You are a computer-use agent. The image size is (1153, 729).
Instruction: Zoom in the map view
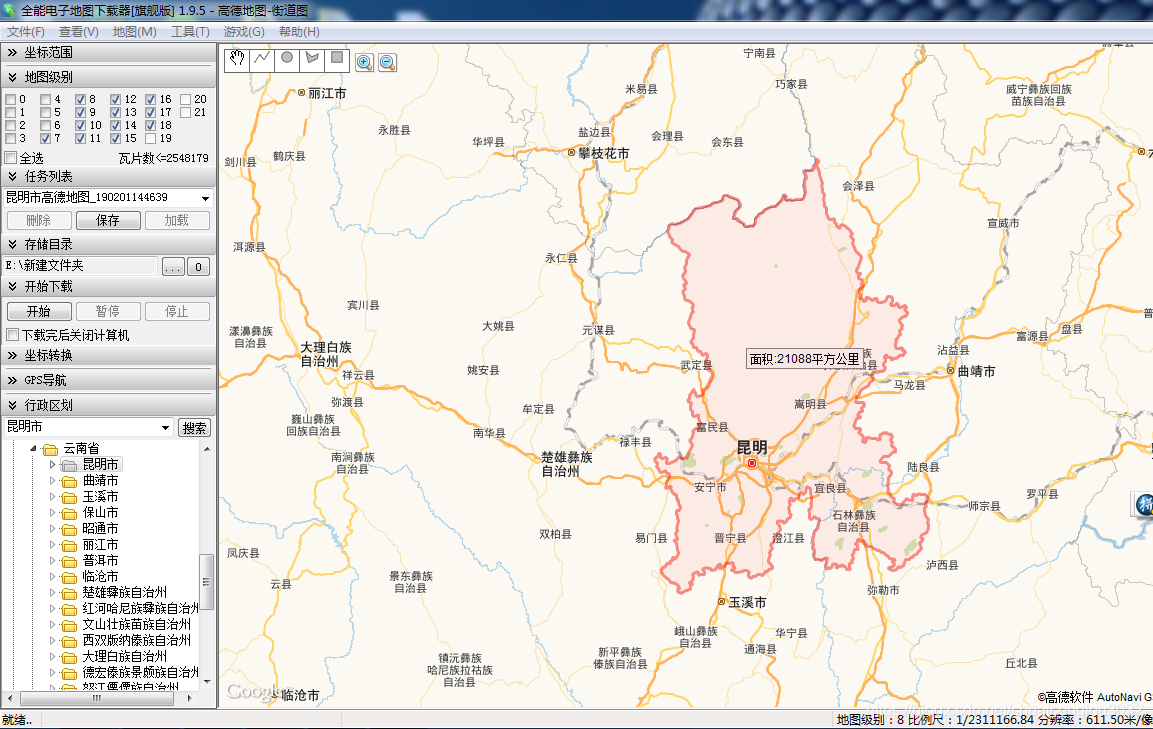click(364, 63)
